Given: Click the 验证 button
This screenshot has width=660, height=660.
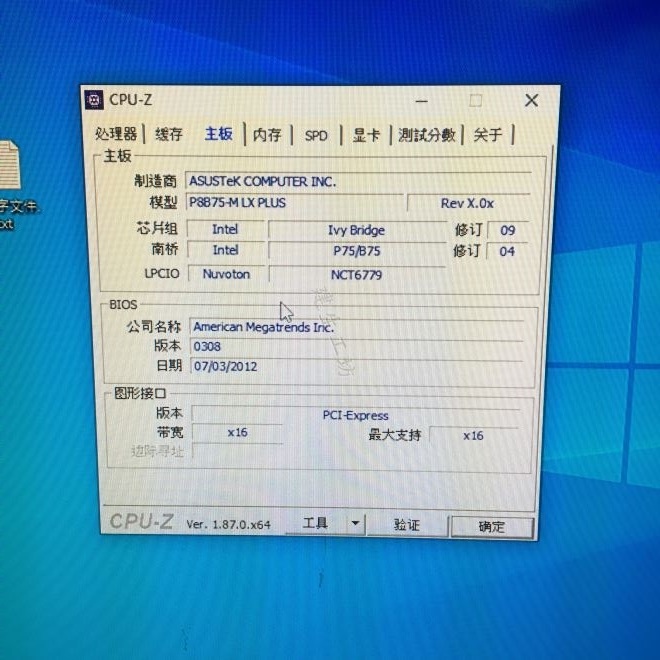Looking at the screenshot, I should pos(407,525).
